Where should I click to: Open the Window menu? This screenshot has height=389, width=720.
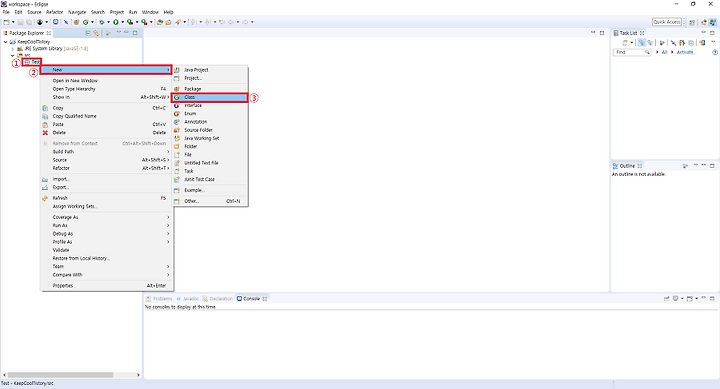150,12
